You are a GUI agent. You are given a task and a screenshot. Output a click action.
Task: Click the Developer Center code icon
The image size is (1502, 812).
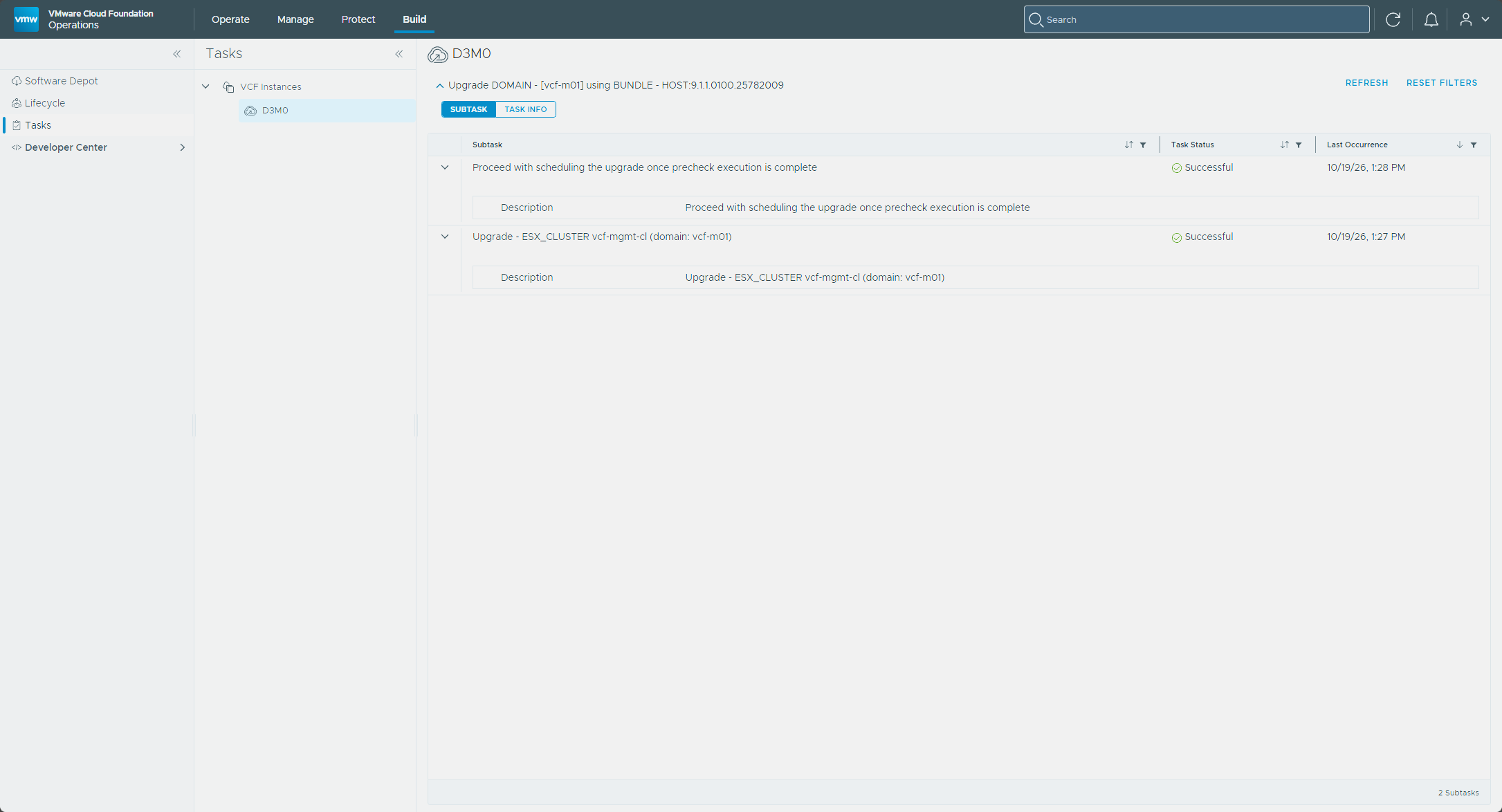point(17,147)
